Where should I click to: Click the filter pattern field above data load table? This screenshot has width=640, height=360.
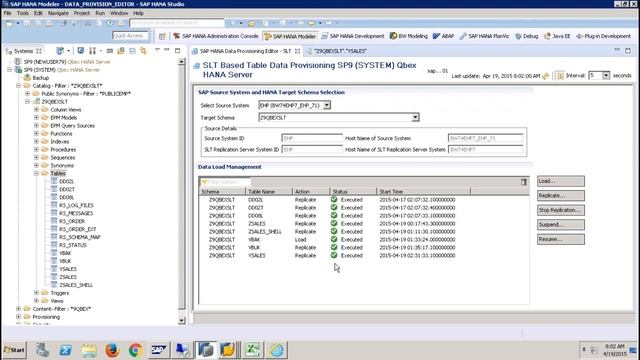(x=226, y=182)
